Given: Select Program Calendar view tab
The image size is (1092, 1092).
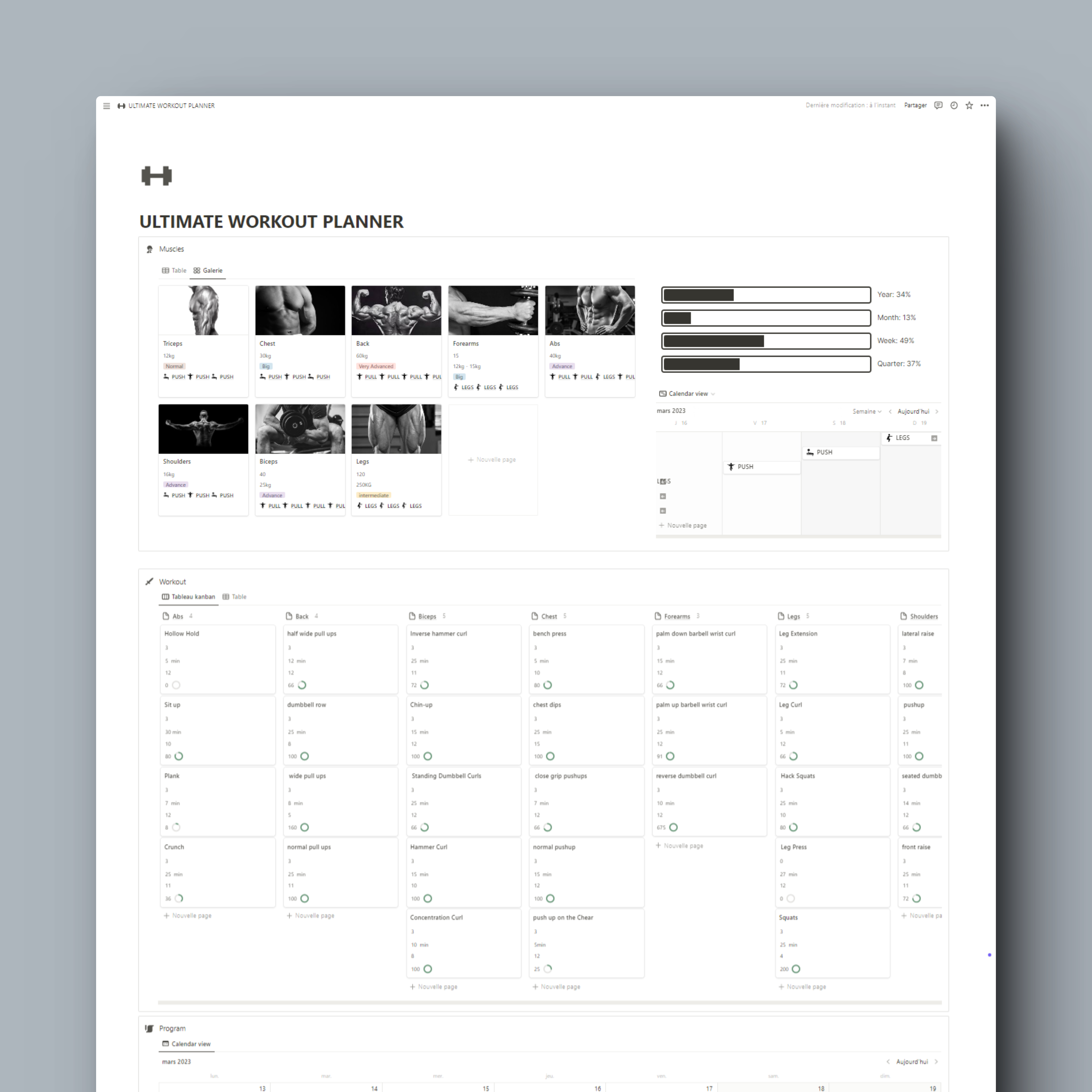Looking at the screenshot, I should (186, 1044).
